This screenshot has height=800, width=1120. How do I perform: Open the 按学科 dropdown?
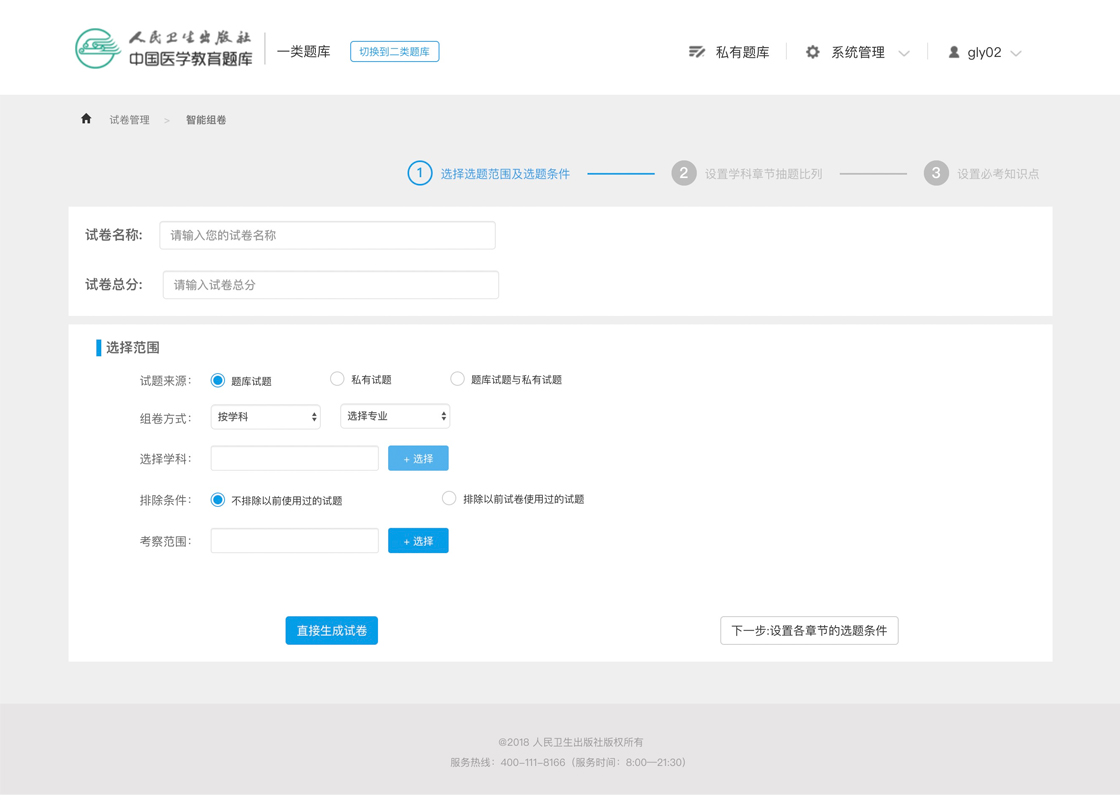click(265, 417)
